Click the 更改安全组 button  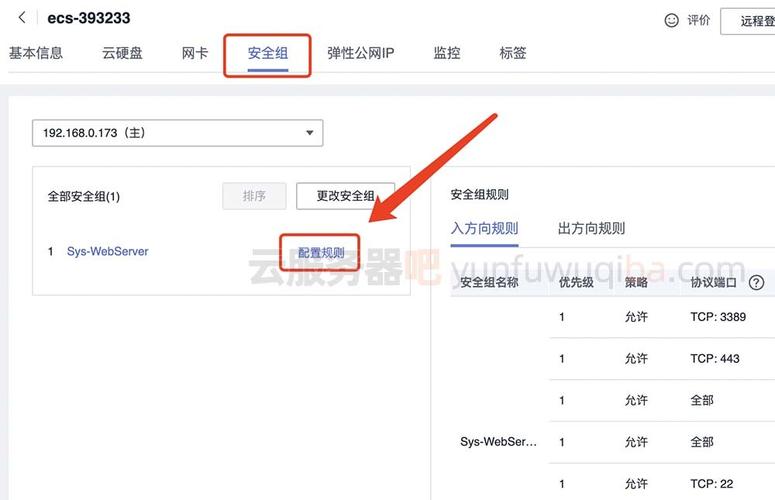(x=345, y=196)
